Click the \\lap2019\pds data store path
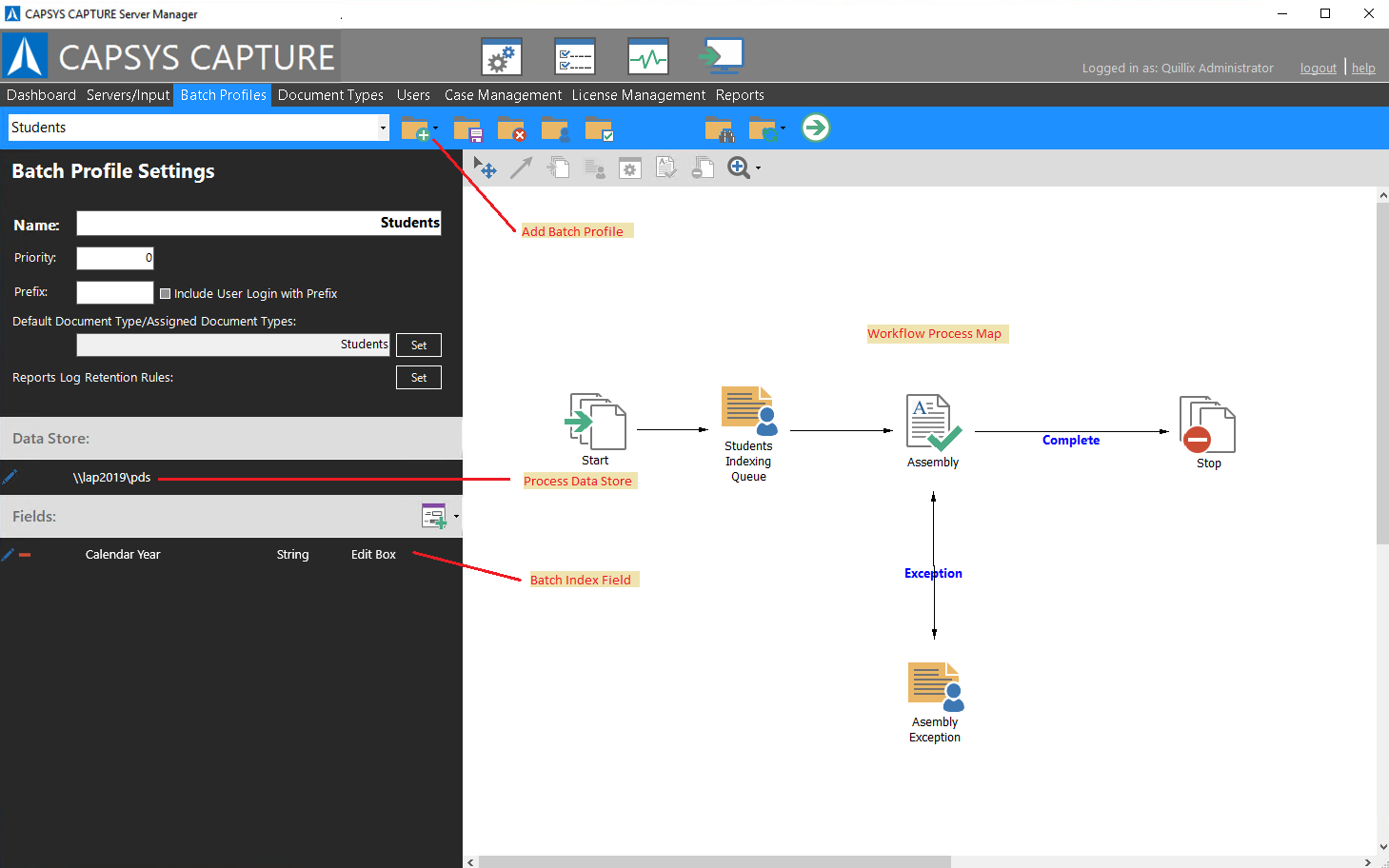The image size is (1389, 868). pyautogui.click(x=112, y=478)
